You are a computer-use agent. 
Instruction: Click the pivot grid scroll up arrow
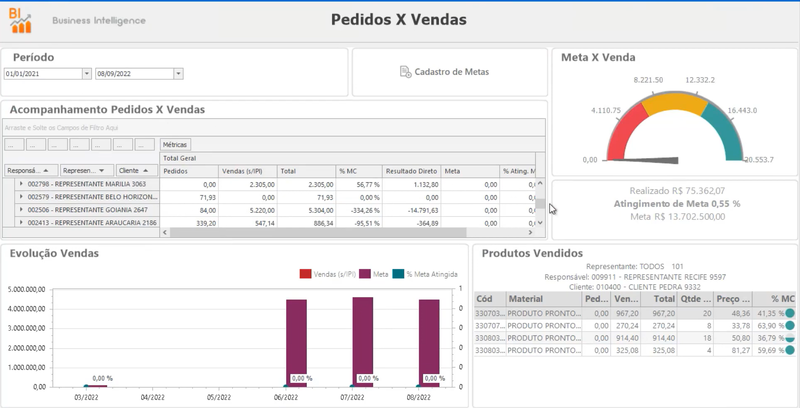[540, 183]
